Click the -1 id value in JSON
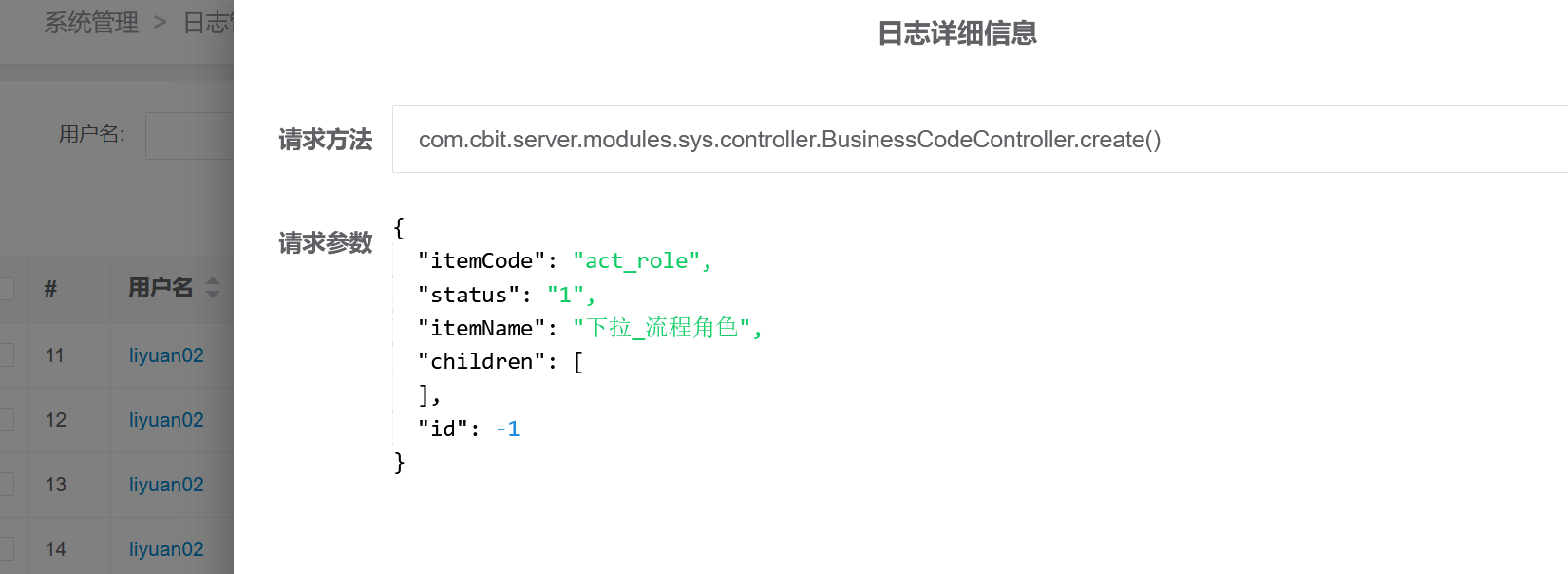Image resolution: width=1568 pixels, height=574 pixels. pos(508,430)
